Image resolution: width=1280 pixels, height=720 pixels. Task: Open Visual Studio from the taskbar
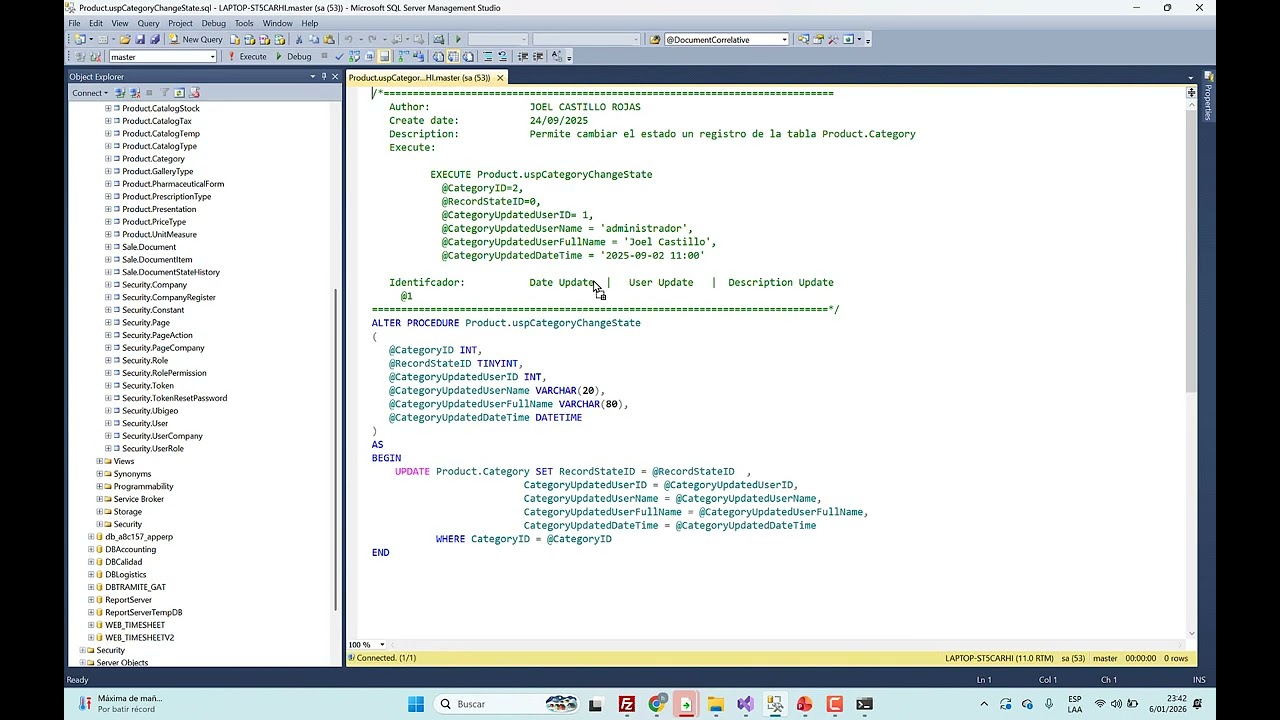point(746,704)
